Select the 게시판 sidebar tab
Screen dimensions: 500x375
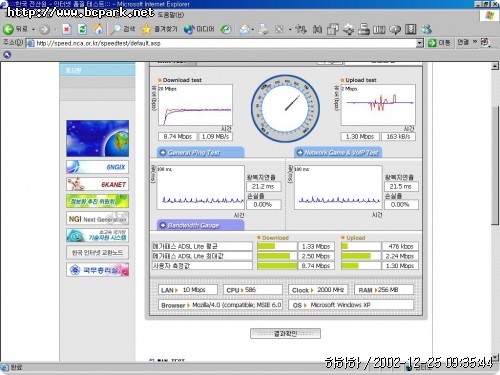tap(97, 70)
